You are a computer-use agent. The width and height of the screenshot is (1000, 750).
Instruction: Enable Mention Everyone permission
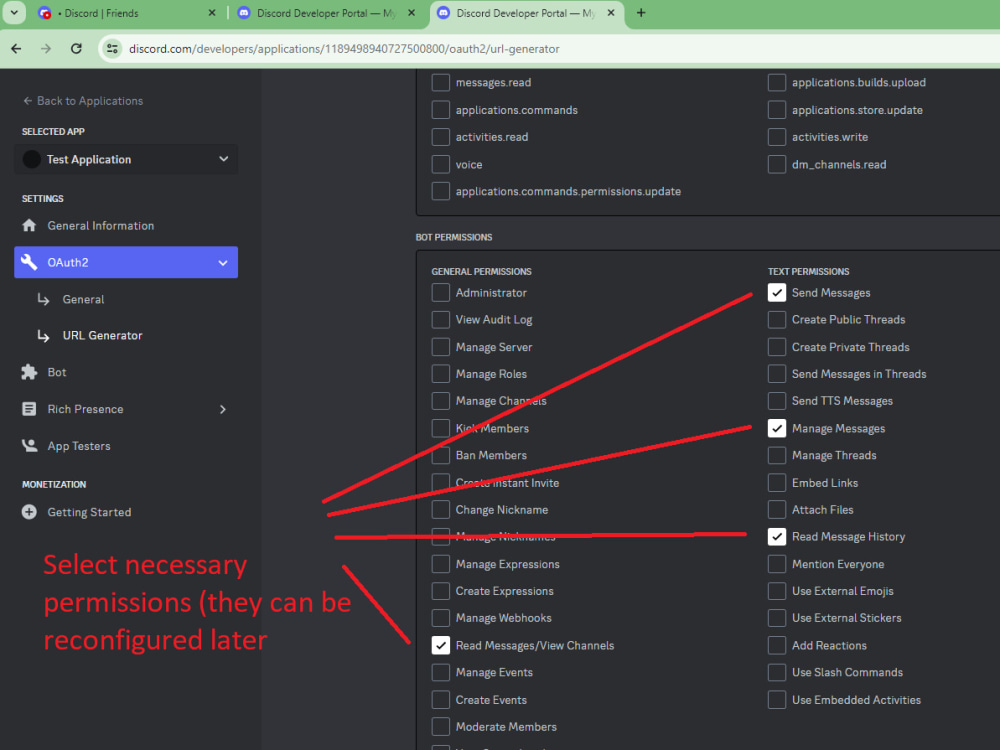pyautogui.click(x=777, y=564)
